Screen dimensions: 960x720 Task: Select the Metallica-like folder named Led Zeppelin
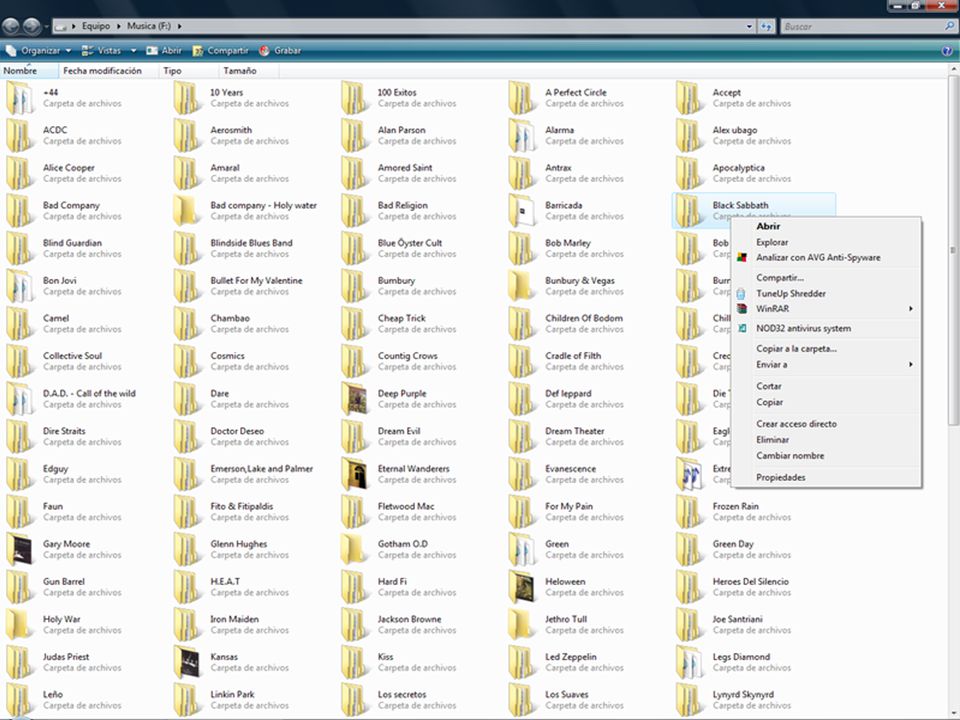(x=571, y=657)
